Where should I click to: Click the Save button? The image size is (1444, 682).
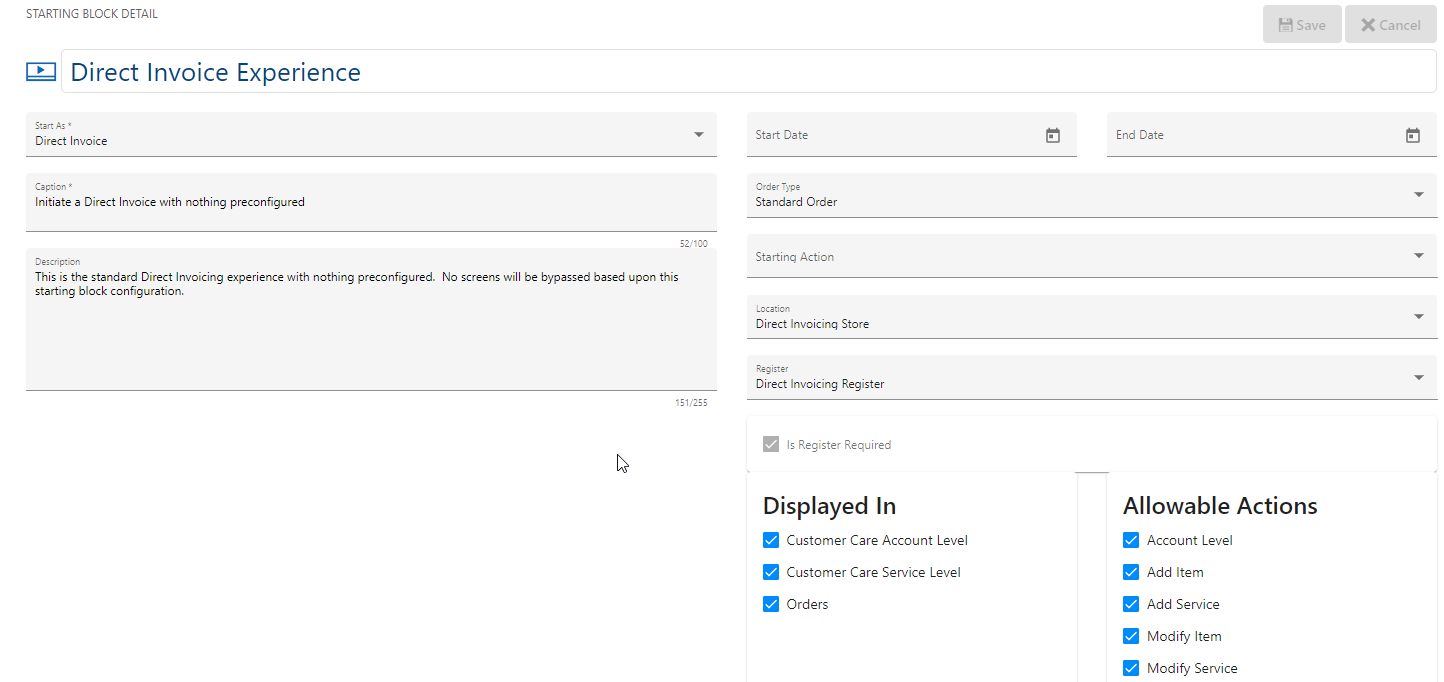[x=1302, y=25]
